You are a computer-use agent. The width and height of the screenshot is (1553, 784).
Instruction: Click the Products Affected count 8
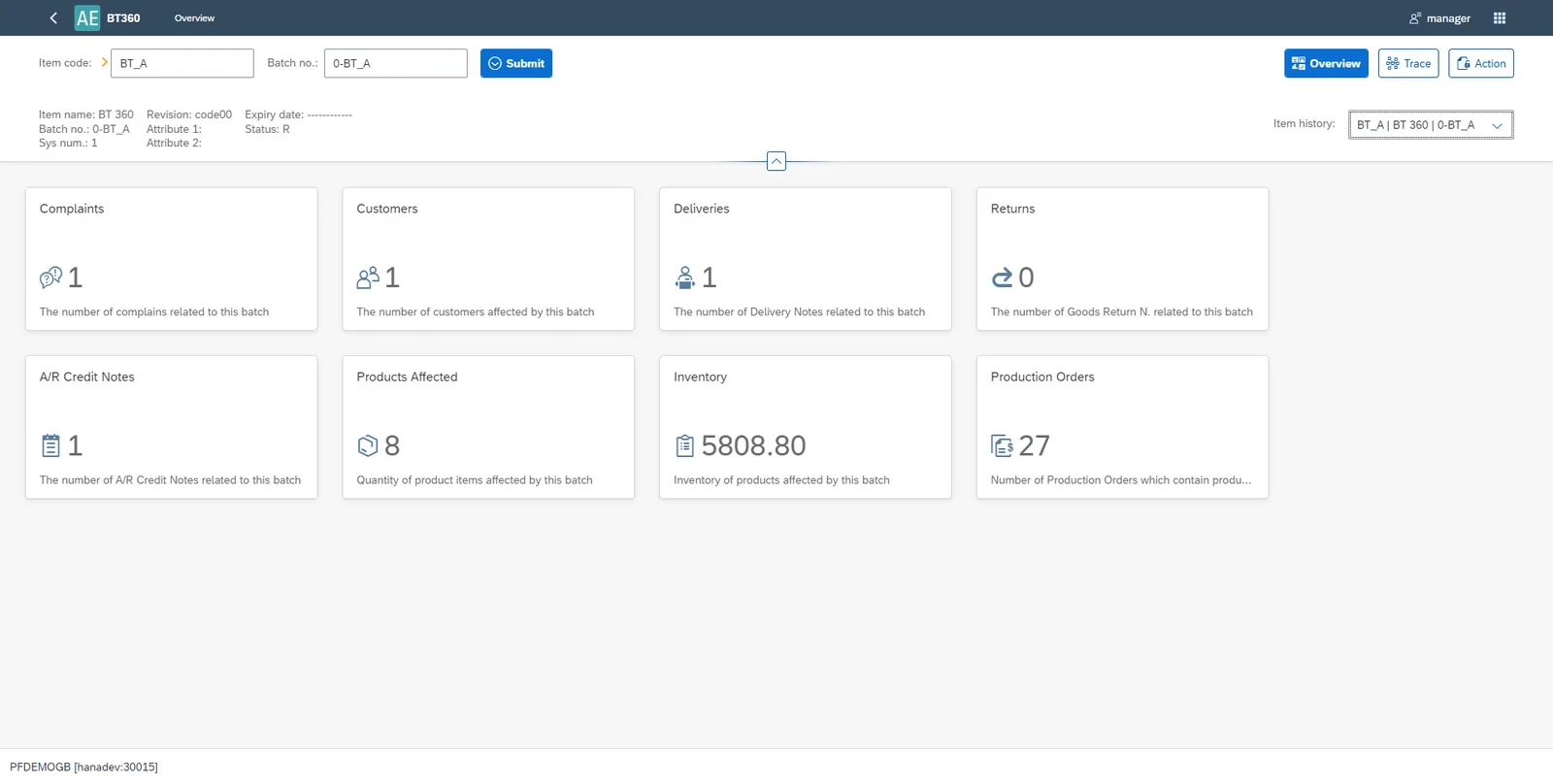pyautogui.click(x=392, y=445)
